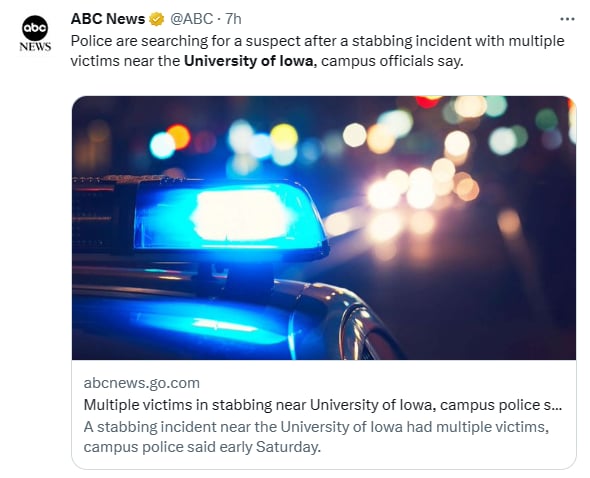The image size is (590, 478).
Task: Click the card description about early Saturday
Action: point(316,437)
